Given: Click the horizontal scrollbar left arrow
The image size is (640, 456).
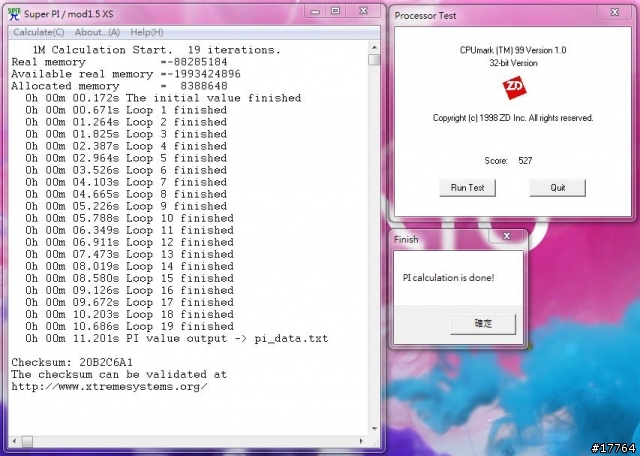Looking at the screenshot, I should coord(15,441).
